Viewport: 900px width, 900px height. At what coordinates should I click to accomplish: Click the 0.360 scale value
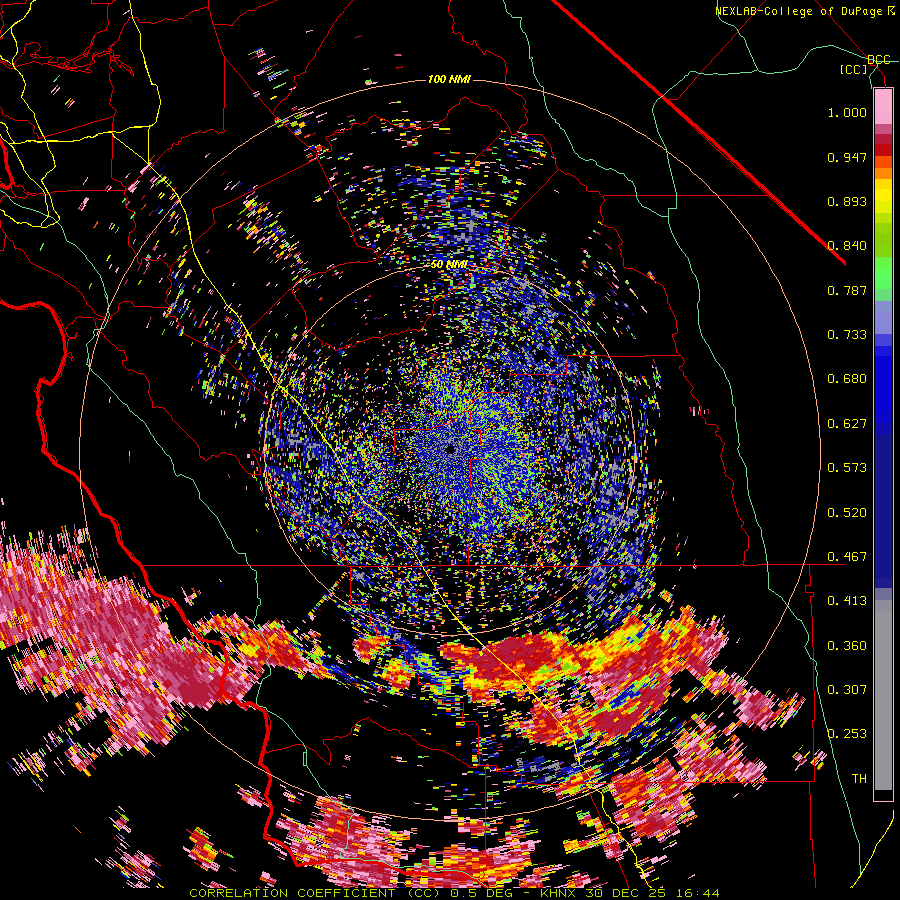click(x=847, y=646)
